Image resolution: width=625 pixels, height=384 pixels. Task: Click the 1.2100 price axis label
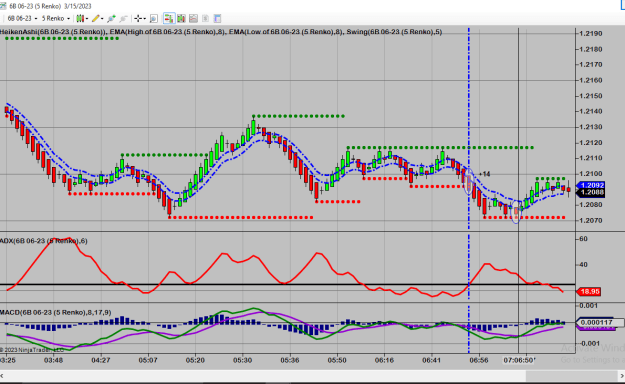tap(591, 174)
